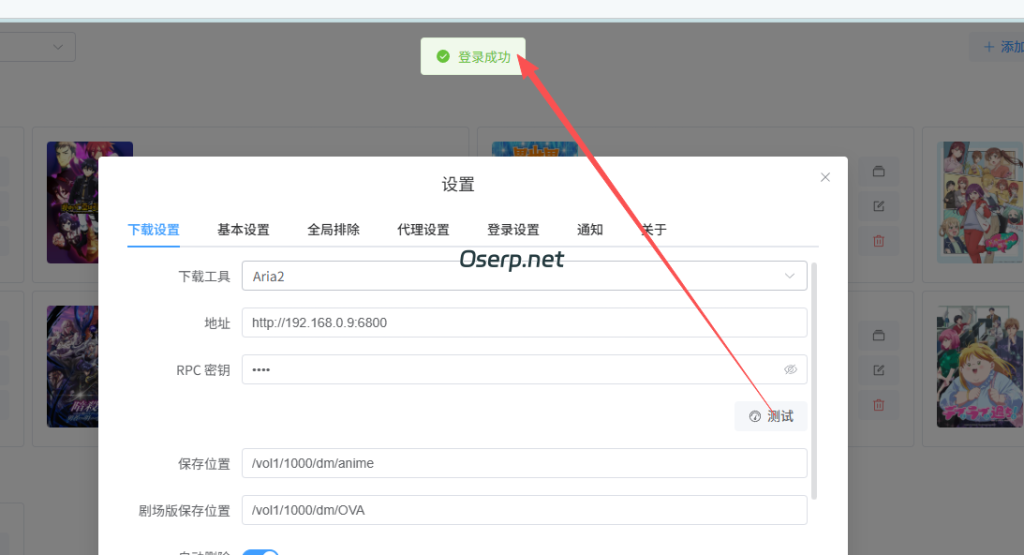Click the upper card's edit icon
The height and width of the screenshot is (555, 1024).
(879, 206)
